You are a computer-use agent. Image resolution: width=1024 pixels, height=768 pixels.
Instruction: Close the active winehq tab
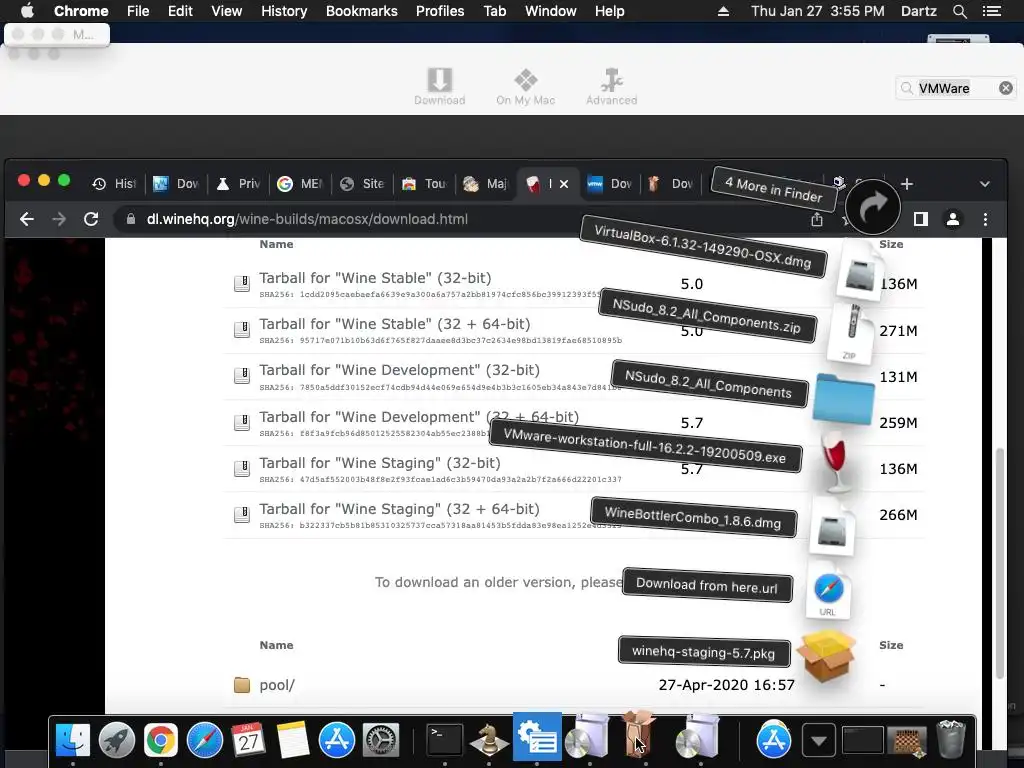coord(564,184)
